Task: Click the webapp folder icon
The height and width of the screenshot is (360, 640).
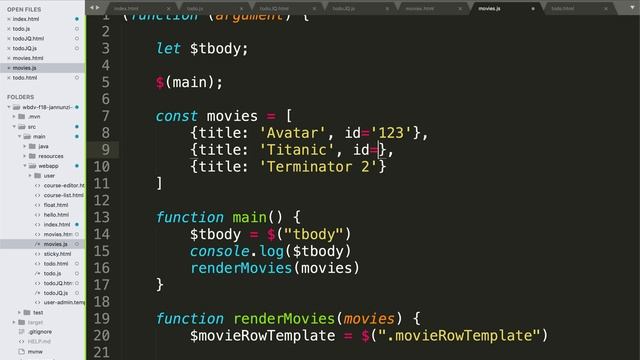Action: pyautogui.click(x=32, y=166)
